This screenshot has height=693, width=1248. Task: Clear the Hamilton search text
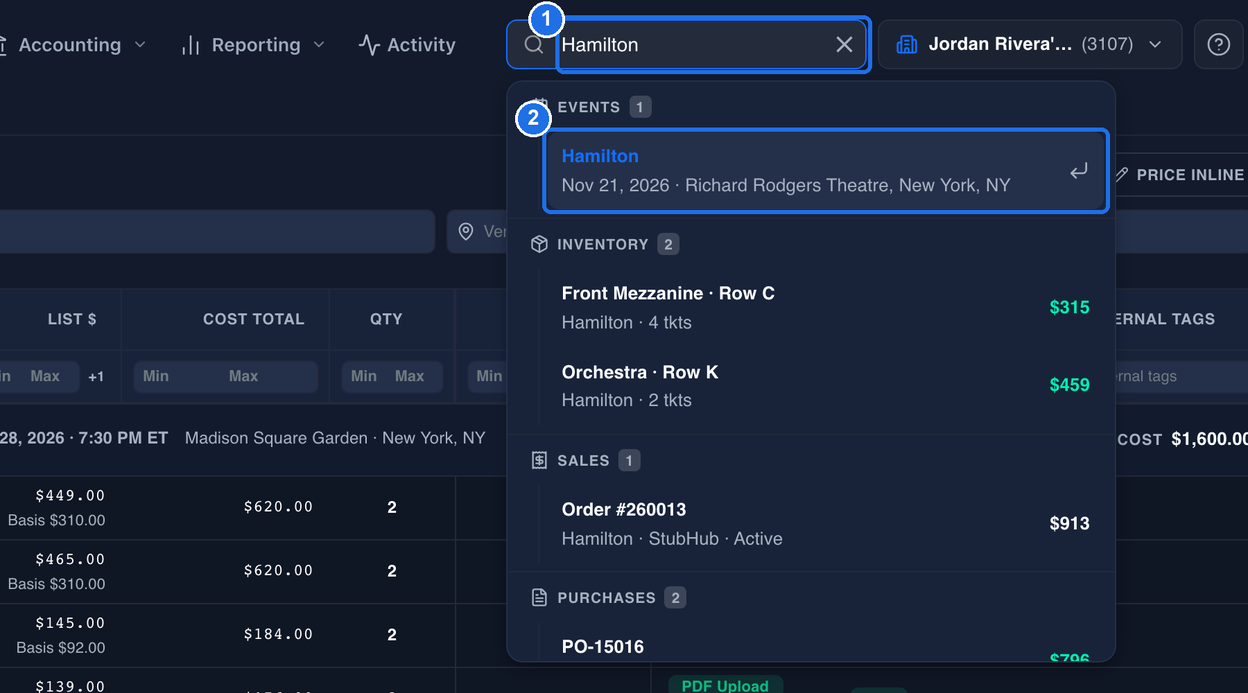tap(844, 45)
